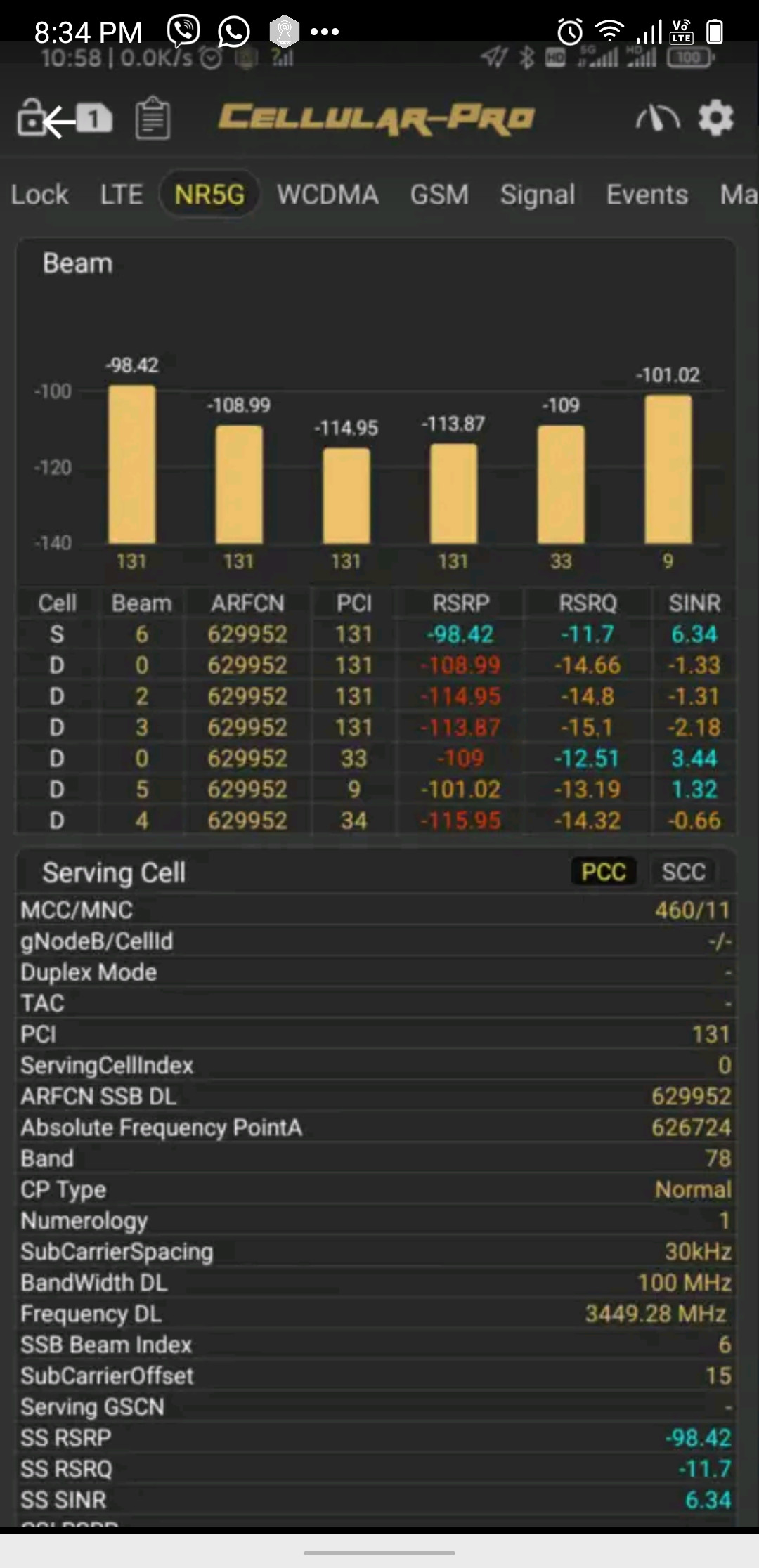The image size is (759, 1568).
Task: Tap the SubCarrierOffset value 15
Action: click(x=718, y=1376)
